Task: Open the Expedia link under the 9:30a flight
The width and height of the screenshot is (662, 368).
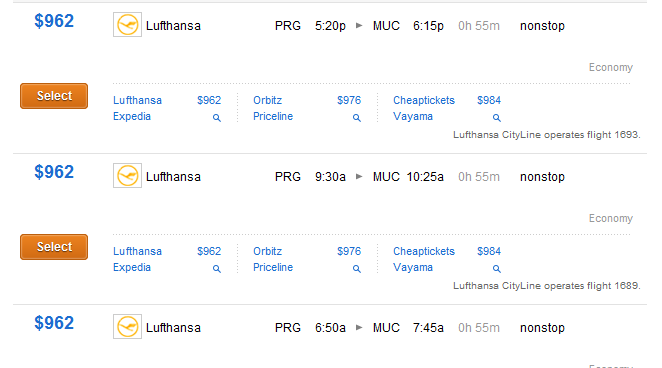Action: (x=132, y=268)
